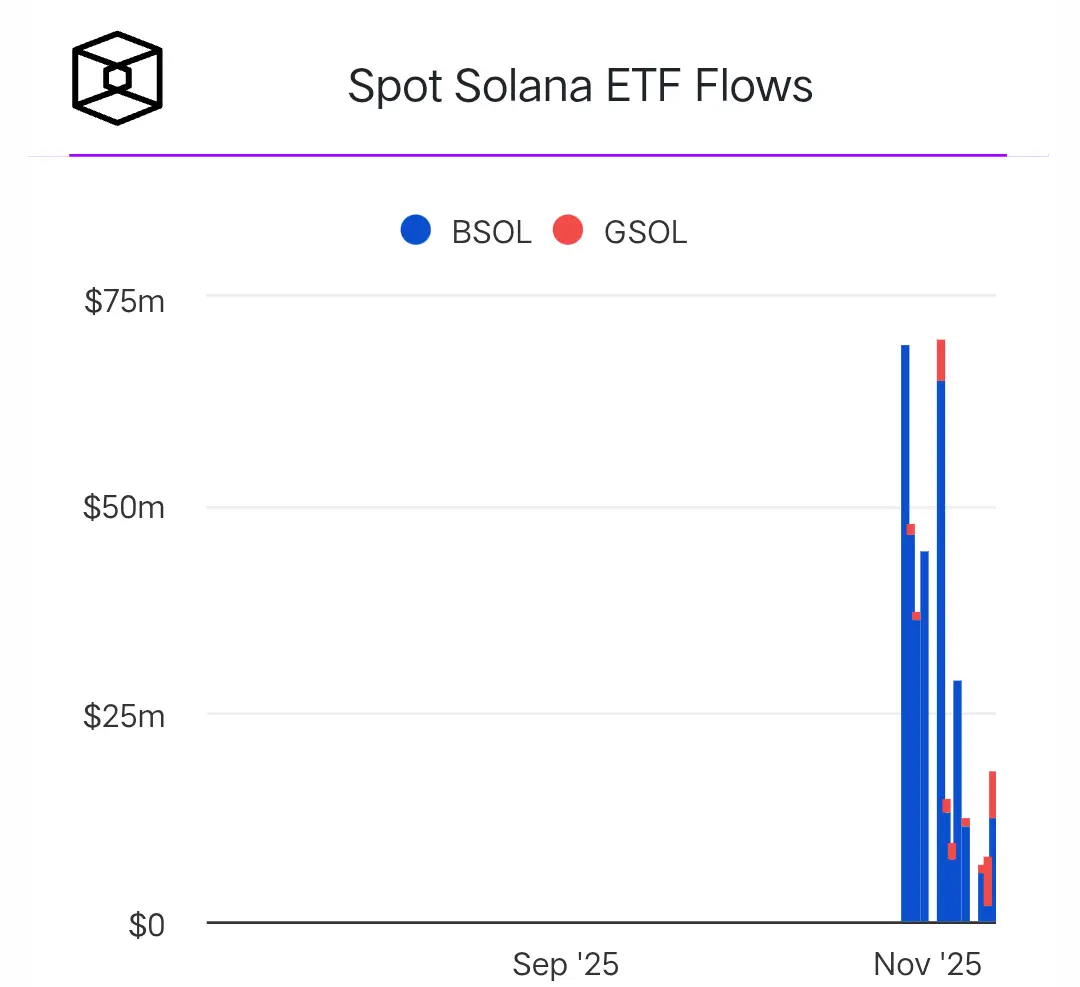Click the red GSOL segment atop tallest bar
The image size is (1080, 987).
point(941,360)
